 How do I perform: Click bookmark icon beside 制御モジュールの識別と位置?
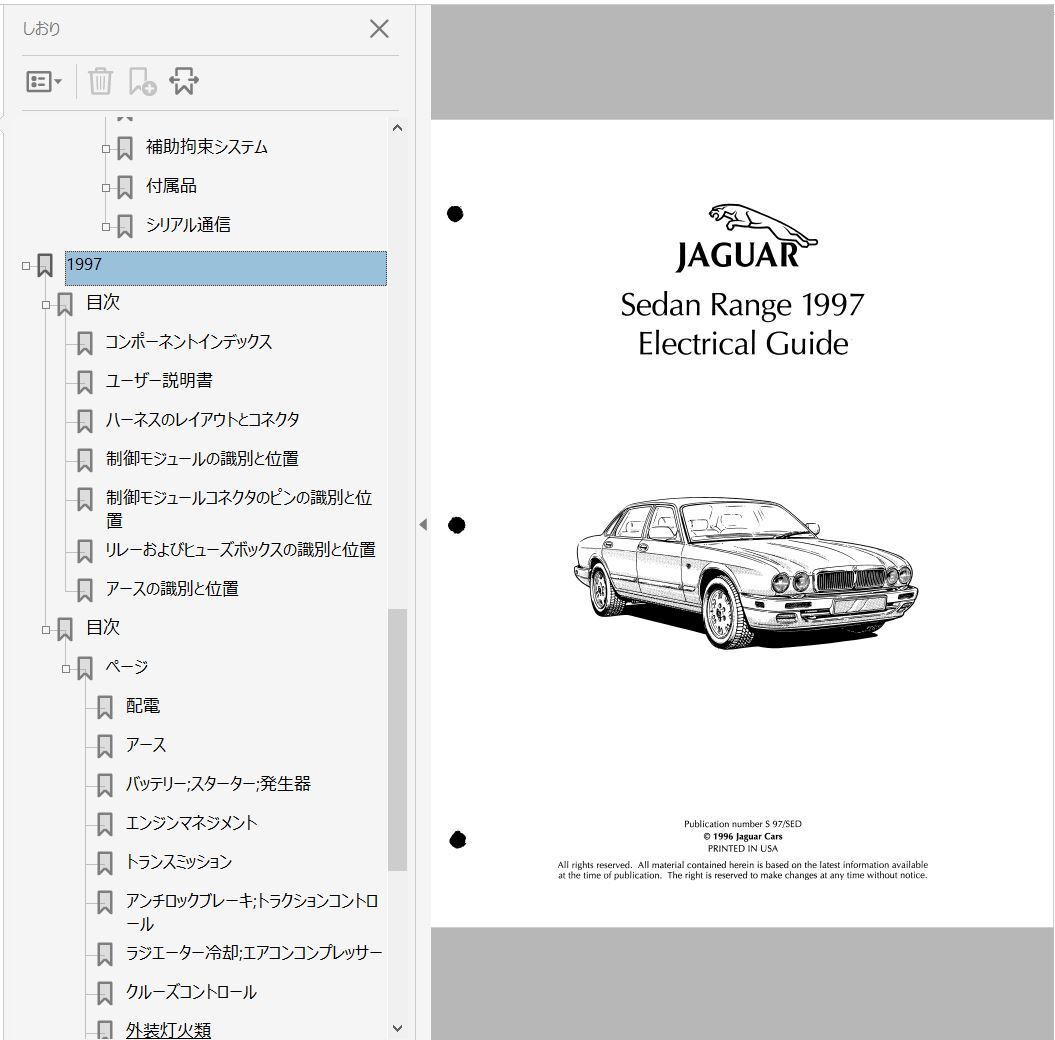coord(85,460)
